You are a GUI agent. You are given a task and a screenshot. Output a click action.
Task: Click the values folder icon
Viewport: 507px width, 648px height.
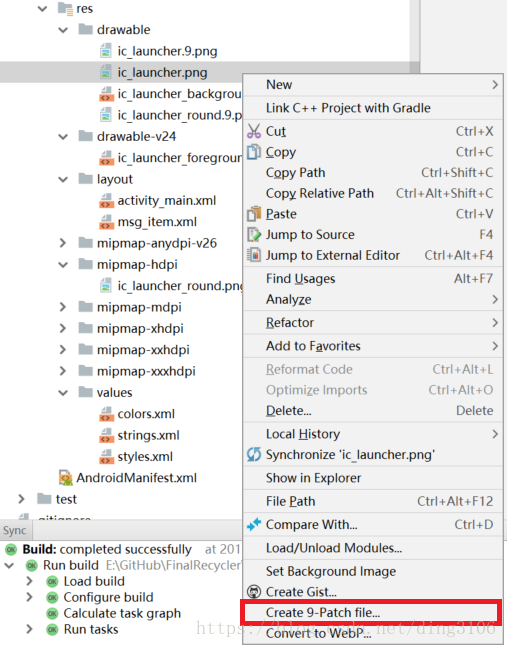coord(86,392)
